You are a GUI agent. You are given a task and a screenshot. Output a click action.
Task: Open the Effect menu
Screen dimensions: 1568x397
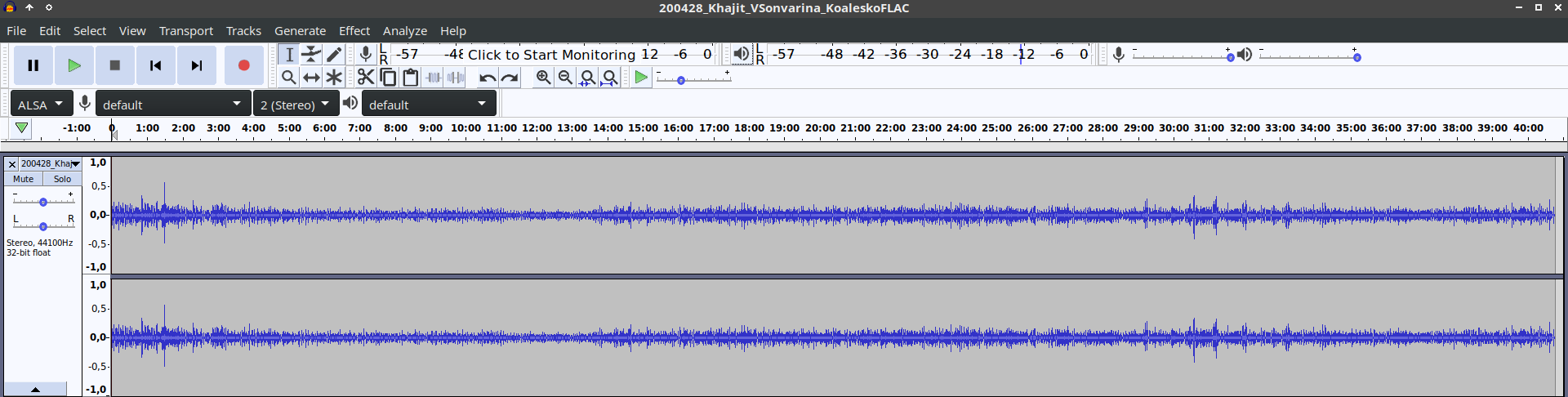[354, 31]
